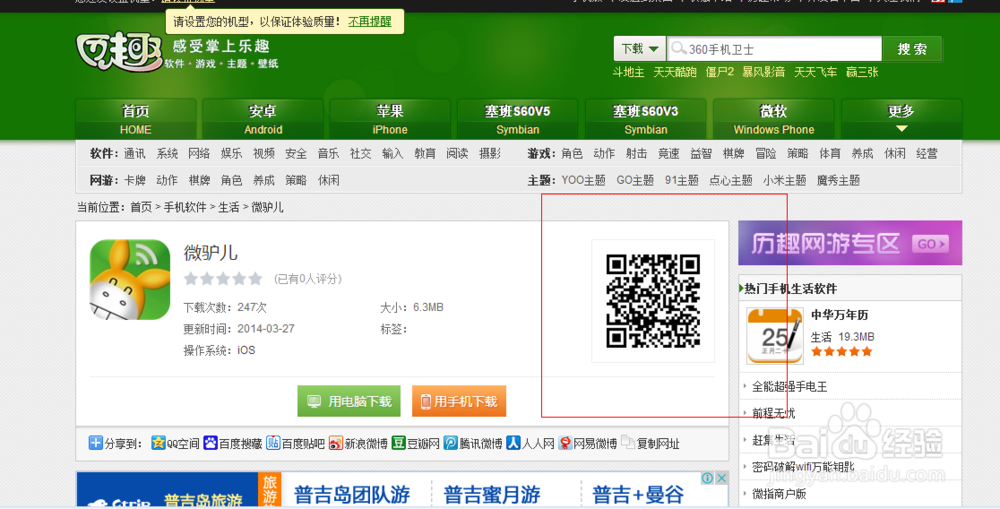Image resolution: width=1000 pixels, height=509 pixels.
Task: Click breadcrumb 生活
Action: coord(229,207)
